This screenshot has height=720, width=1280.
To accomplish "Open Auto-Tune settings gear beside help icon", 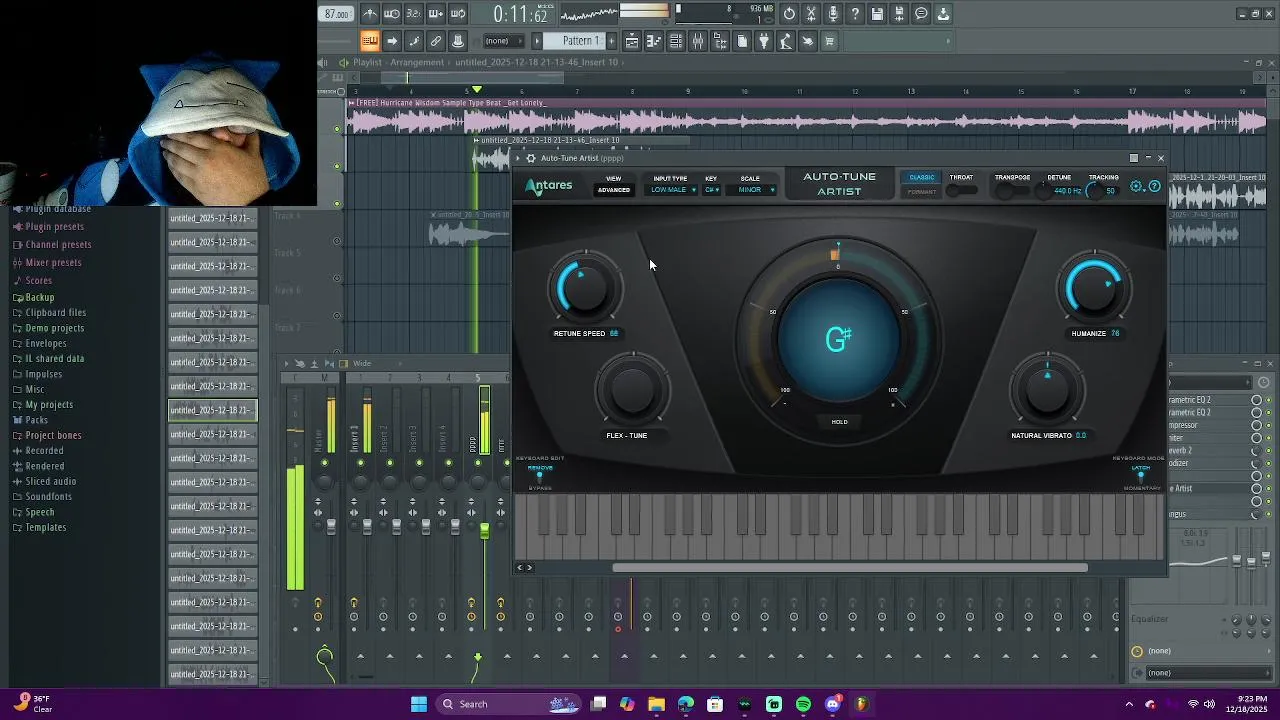I will coord(1137,186).
